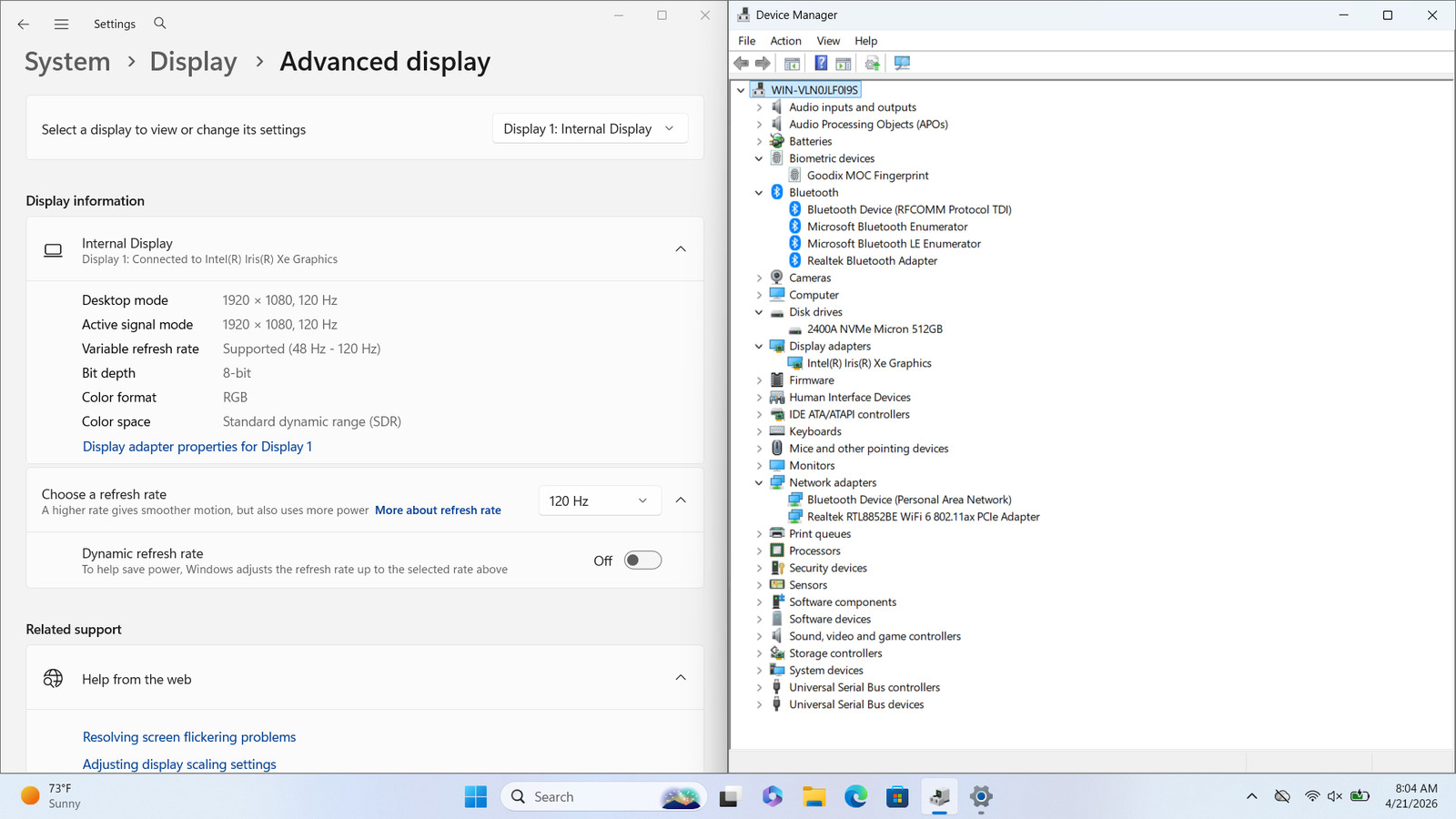Select Intel(R) Iris(R) Xe Graphics adapter

(x=869, y=363)
